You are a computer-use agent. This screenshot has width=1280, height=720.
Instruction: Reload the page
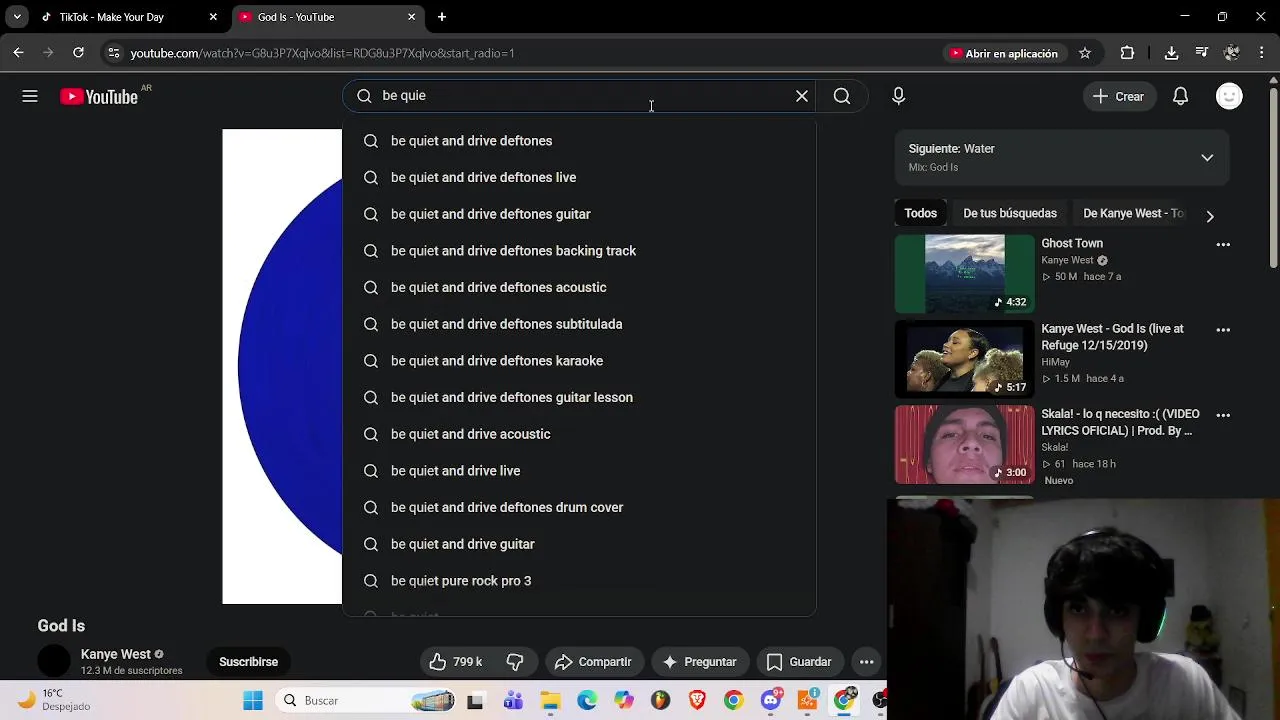78,53
